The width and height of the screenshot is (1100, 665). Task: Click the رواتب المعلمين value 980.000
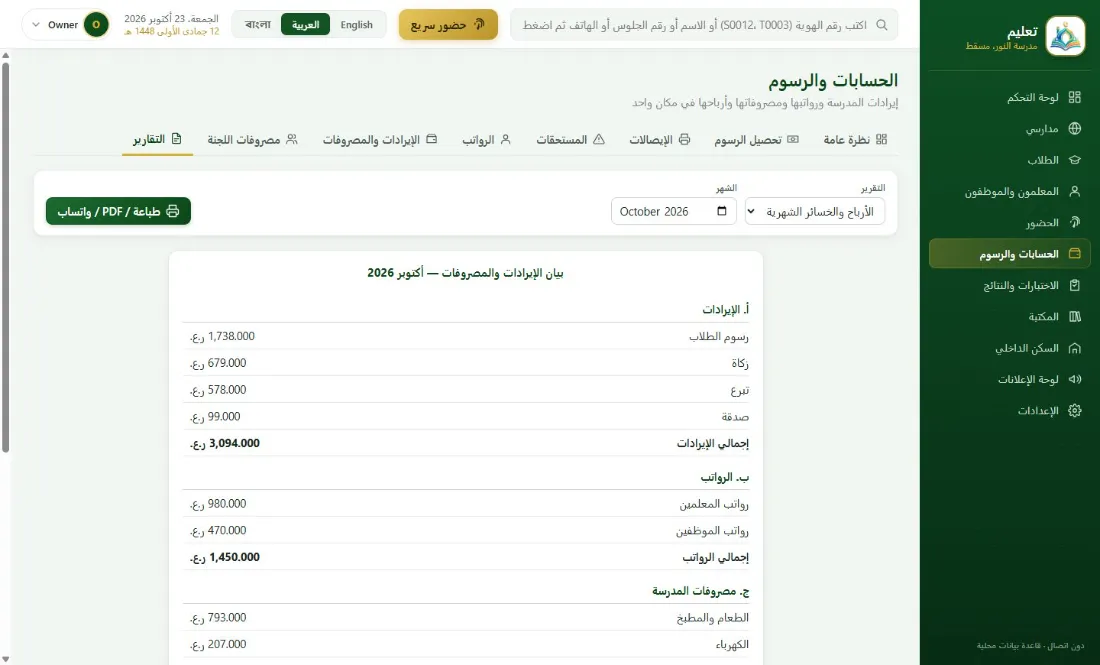click(x=218, y=504)
